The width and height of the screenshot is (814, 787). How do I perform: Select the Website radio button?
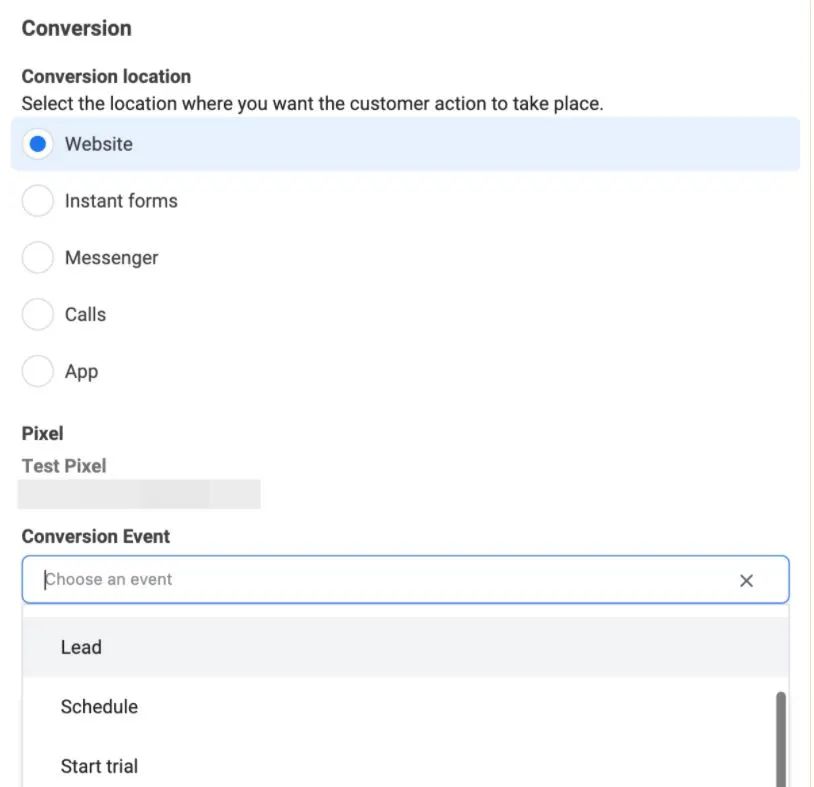coord(38,144)
